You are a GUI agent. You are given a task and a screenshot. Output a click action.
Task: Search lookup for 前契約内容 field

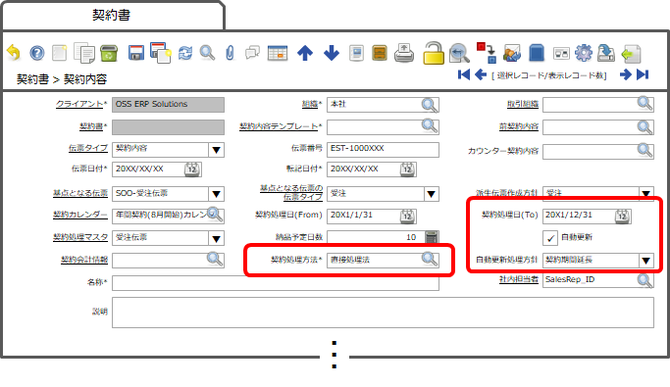(x=645, y=127)
